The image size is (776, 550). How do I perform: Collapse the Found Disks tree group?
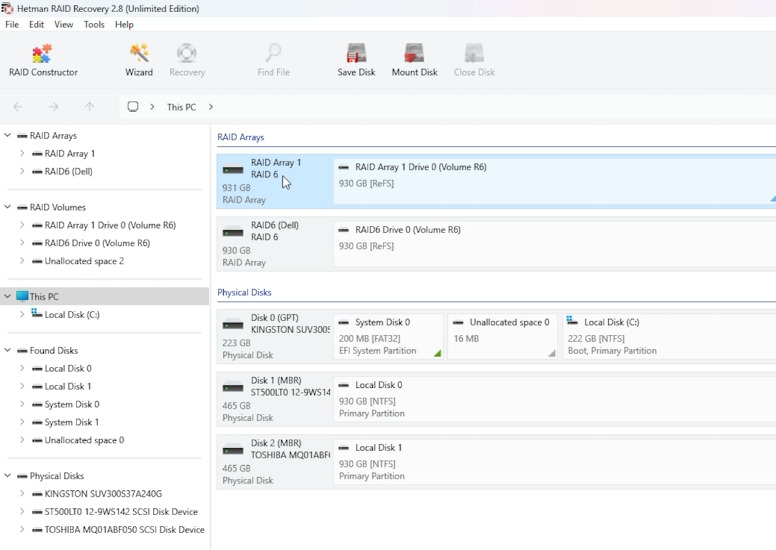[x=7, y=350]
